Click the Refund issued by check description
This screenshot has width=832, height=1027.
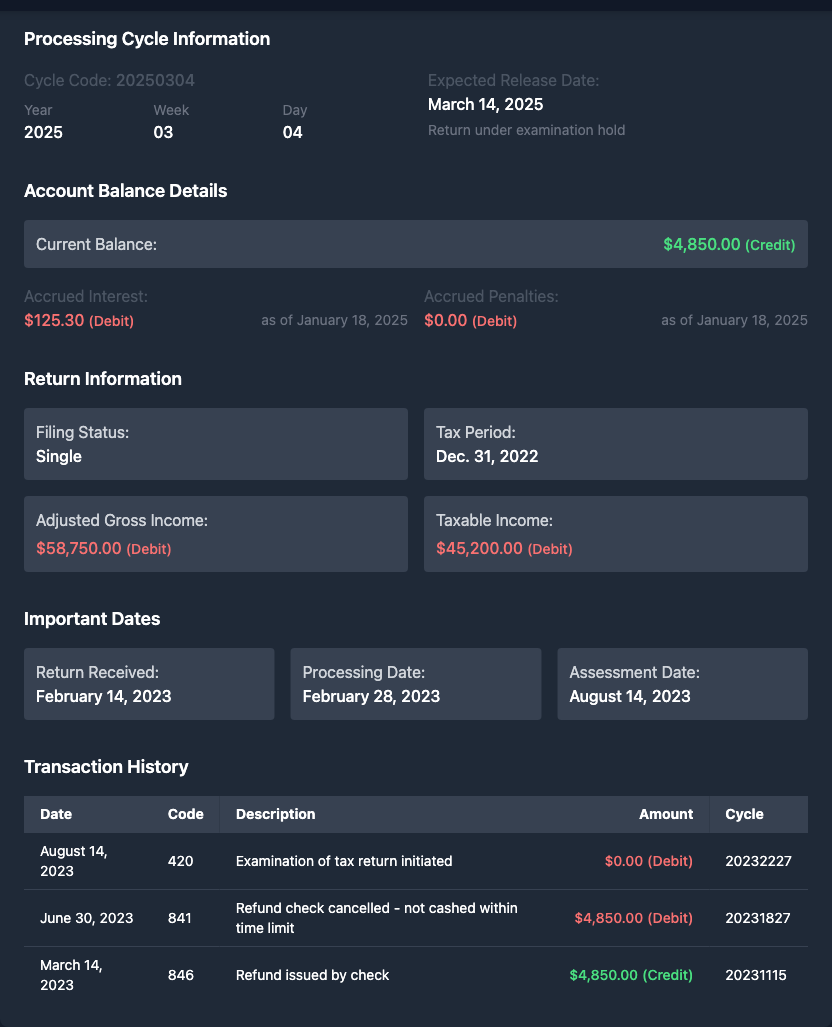point(312,975)
